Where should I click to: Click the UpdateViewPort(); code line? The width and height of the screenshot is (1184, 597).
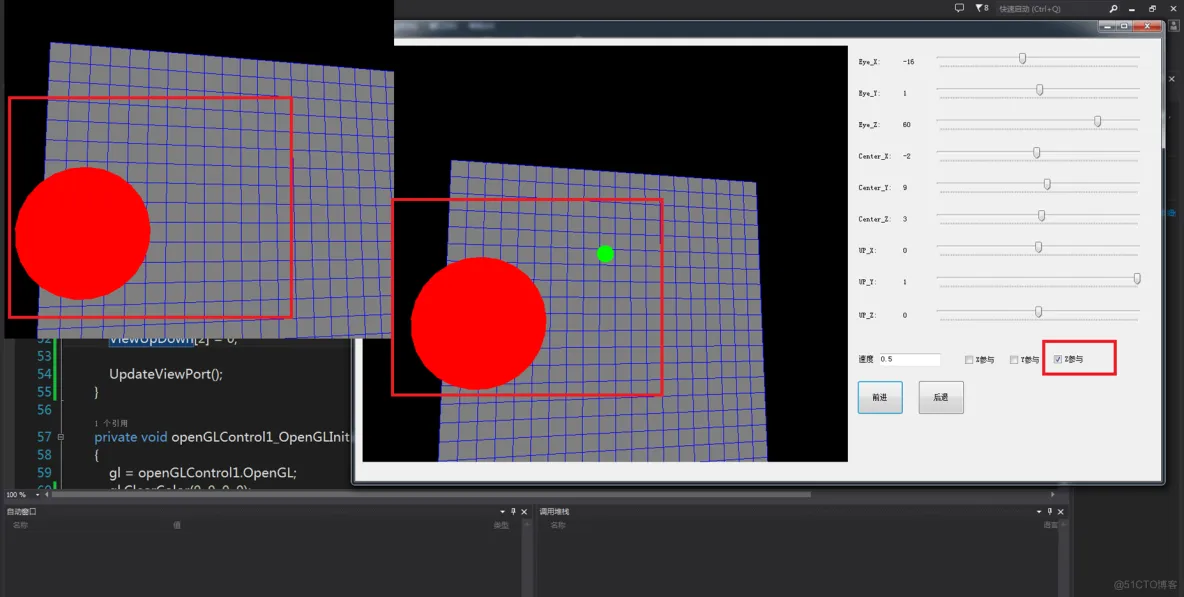pos(166,374)
